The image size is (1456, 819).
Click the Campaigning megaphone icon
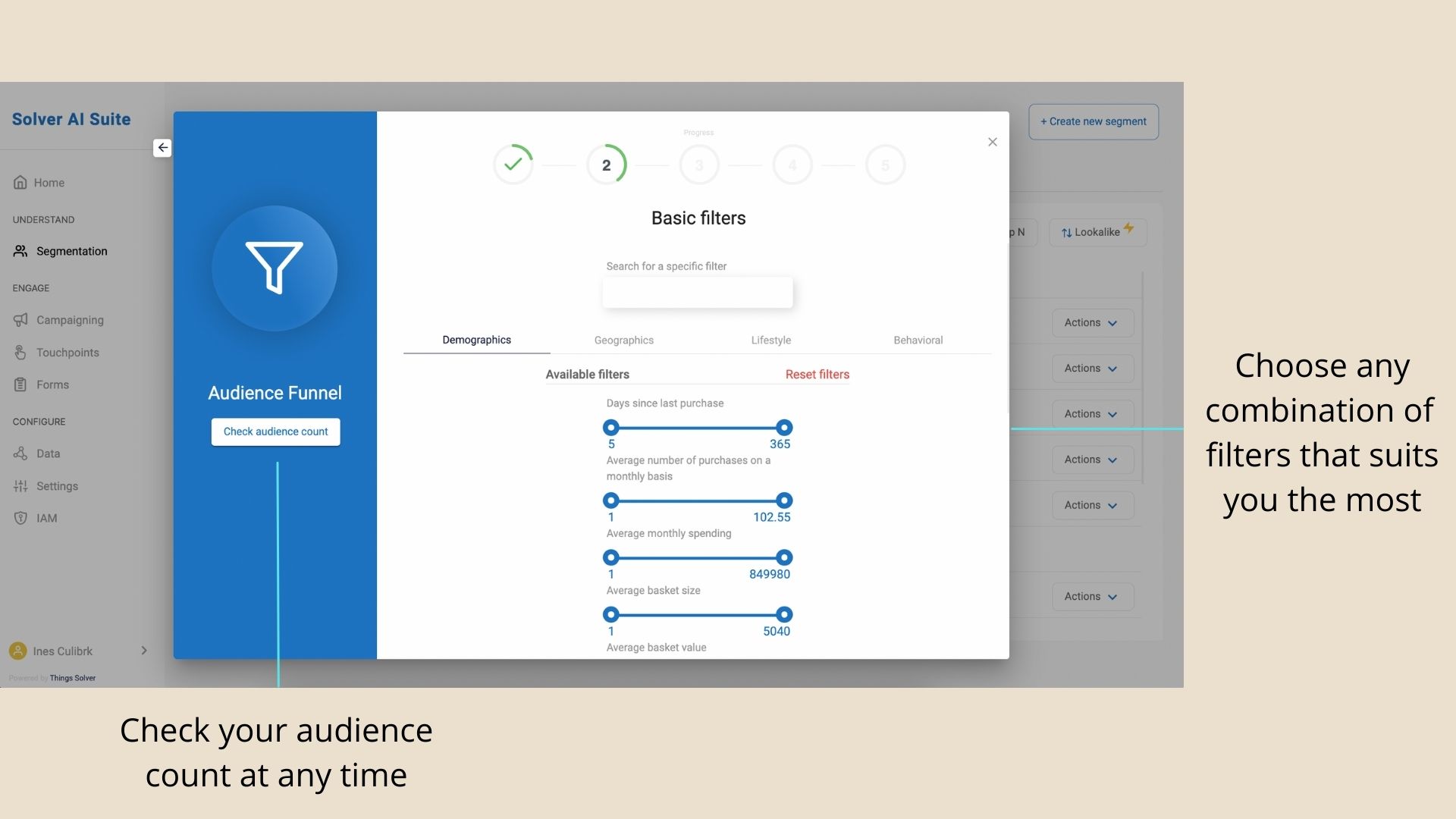(20, 320)
